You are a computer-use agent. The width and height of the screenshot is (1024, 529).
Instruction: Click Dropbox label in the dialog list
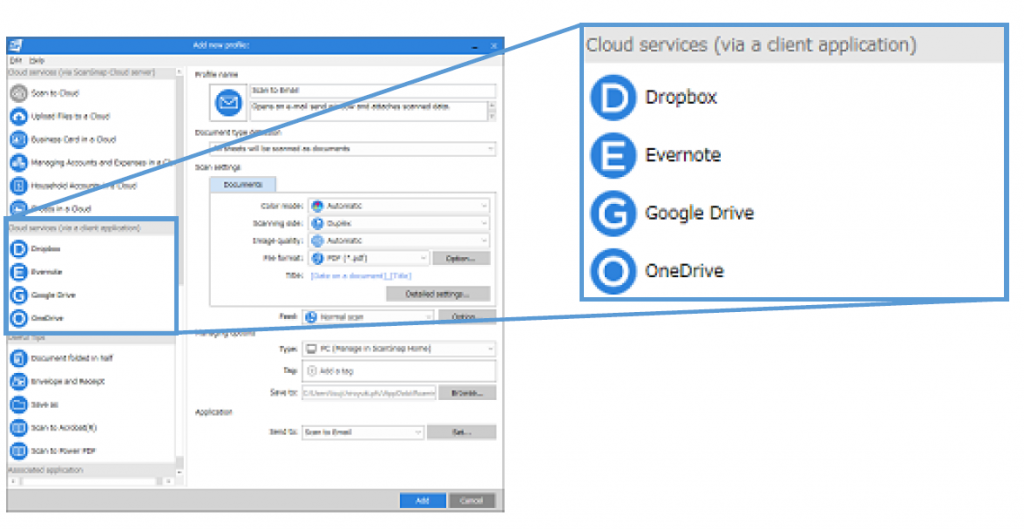[46, 249]
